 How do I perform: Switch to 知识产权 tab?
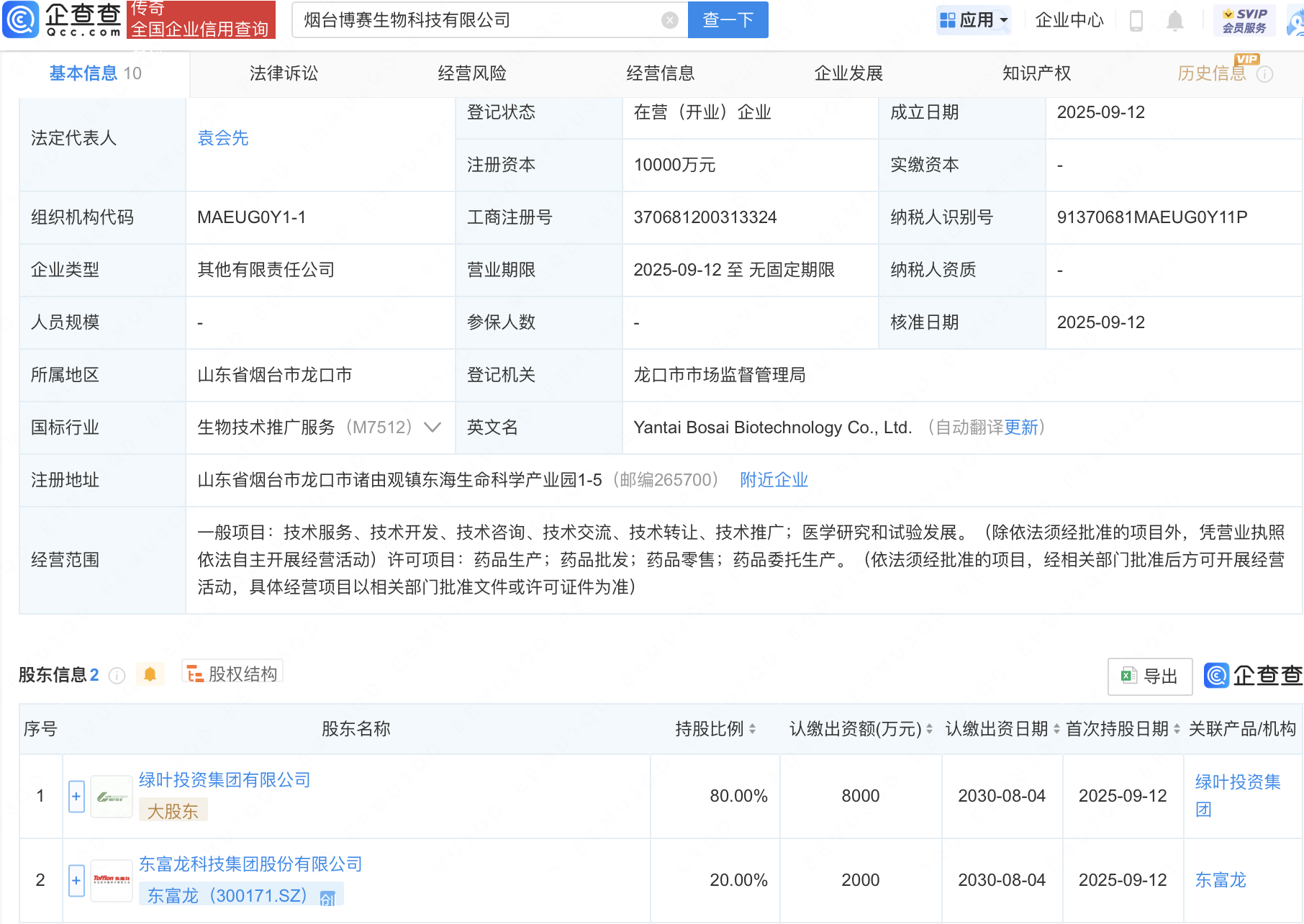click(1036, 73)
